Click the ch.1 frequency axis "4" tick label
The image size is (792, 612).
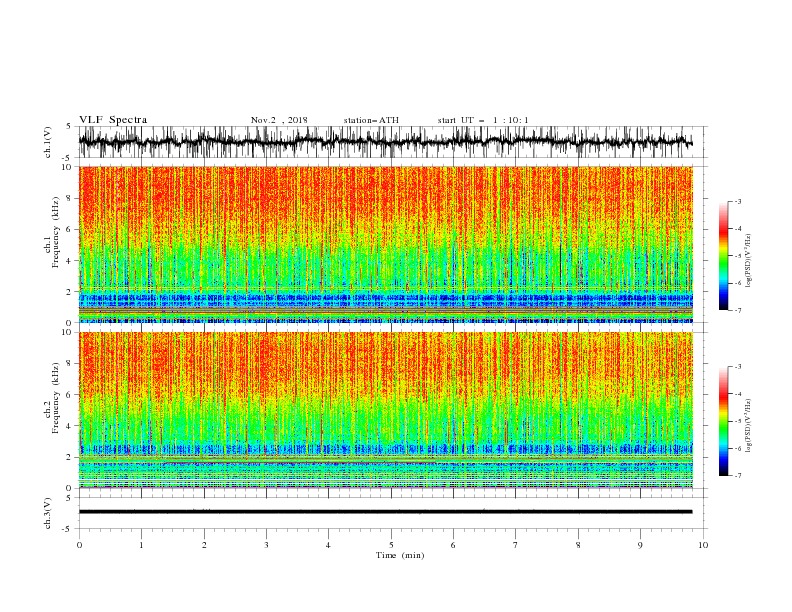pos(69,261)
